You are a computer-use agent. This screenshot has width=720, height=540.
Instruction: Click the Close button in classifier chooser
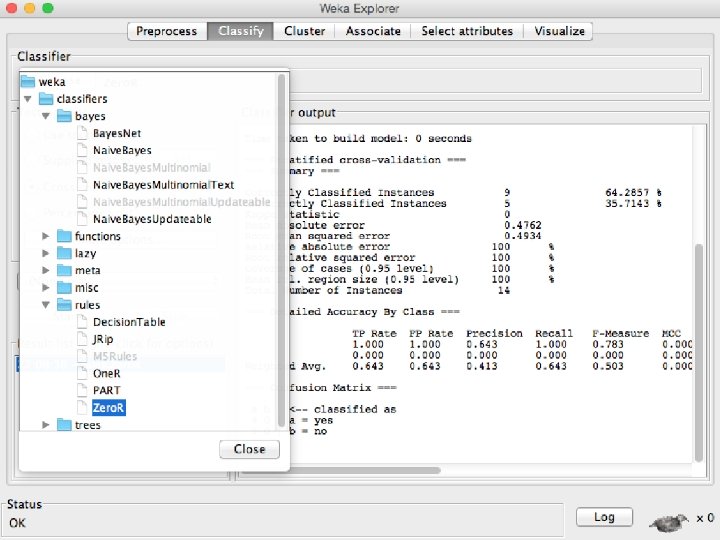[249, 449]
